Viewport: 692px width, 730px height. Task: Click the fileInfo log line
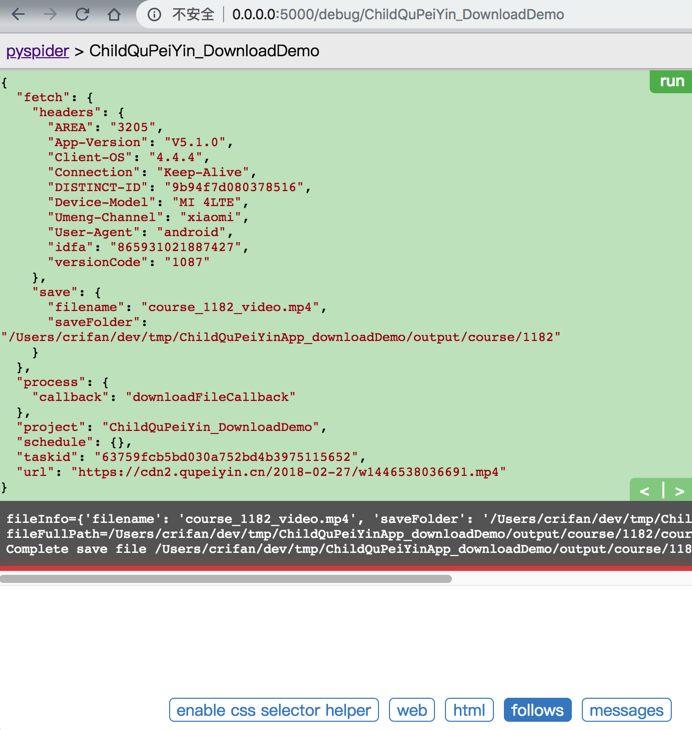(x=349, y=519)
